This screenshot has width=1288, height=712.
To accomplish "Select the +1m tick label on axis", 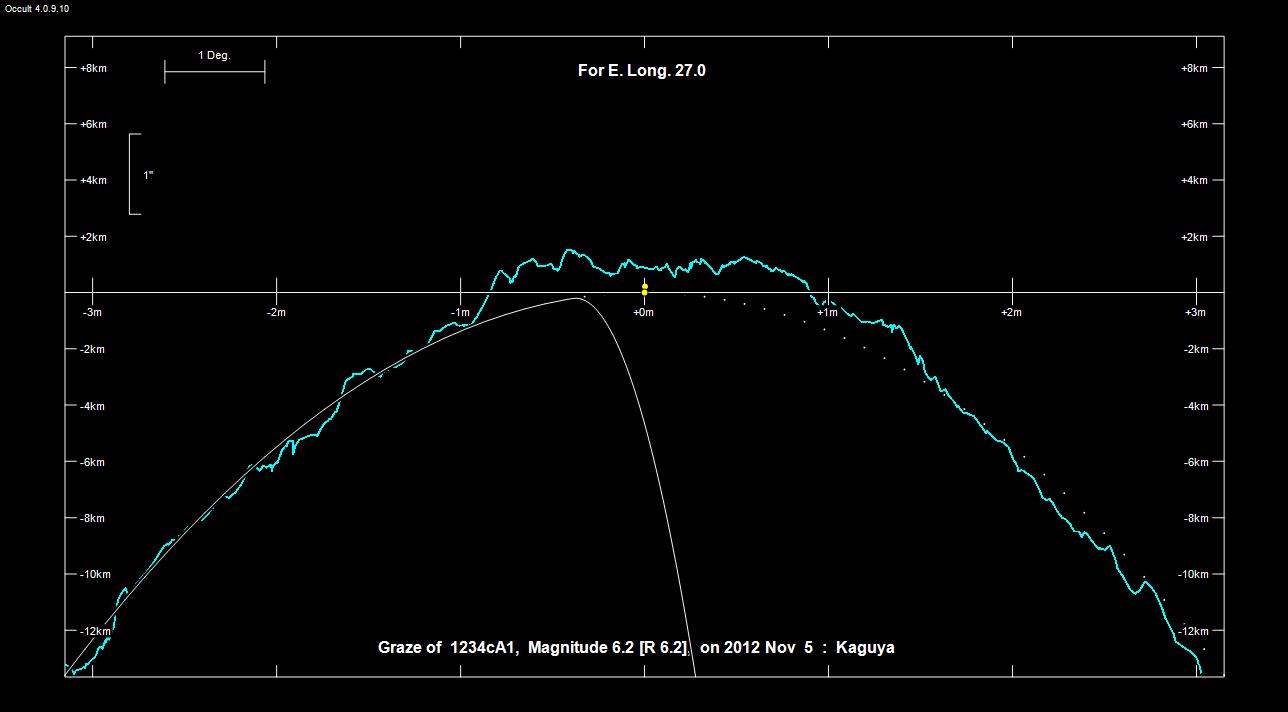I will click(827, 312).
